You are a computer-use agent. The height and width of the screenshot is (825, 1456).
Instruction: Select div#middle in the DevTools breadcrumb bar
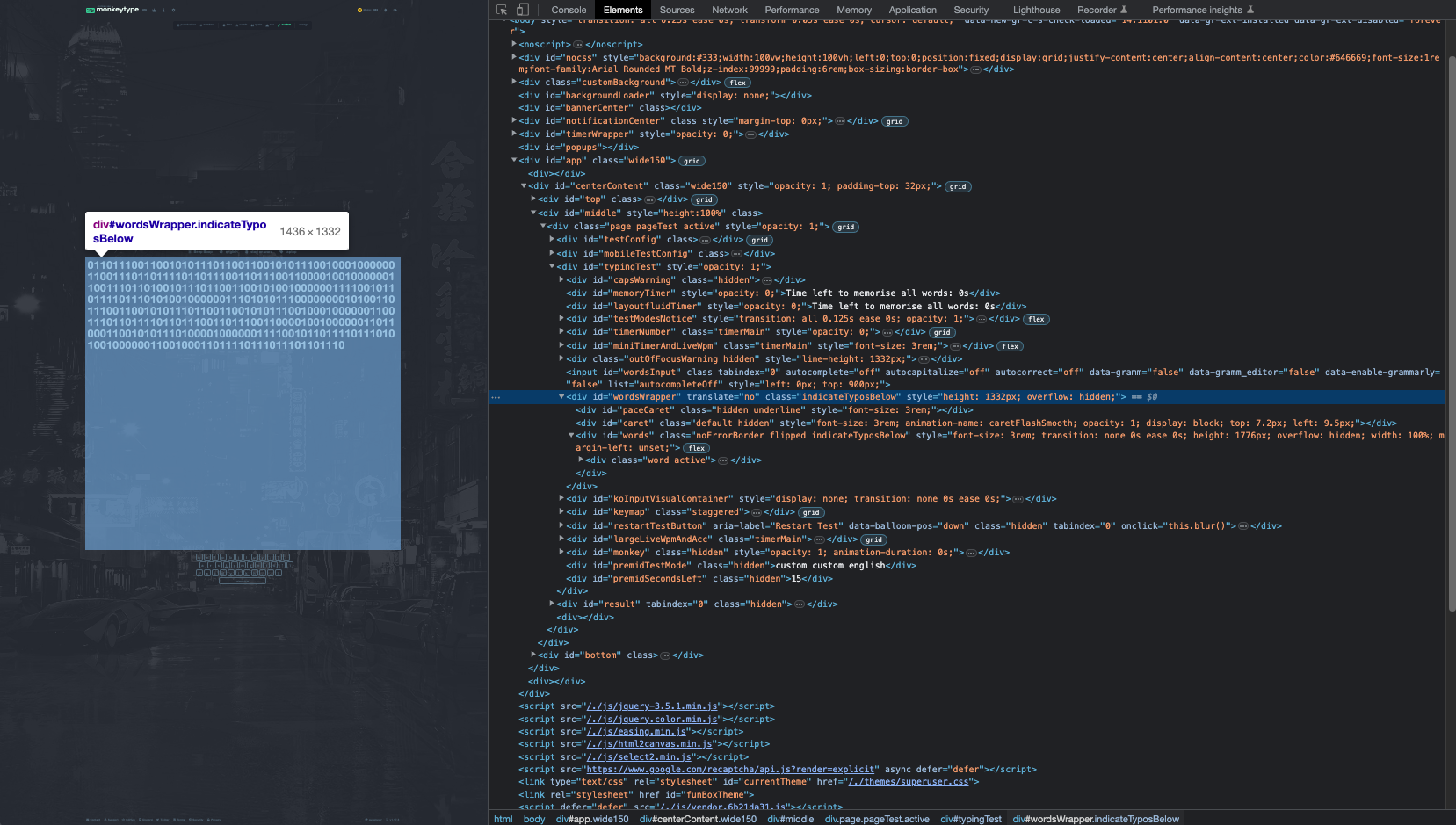(790, 819)
